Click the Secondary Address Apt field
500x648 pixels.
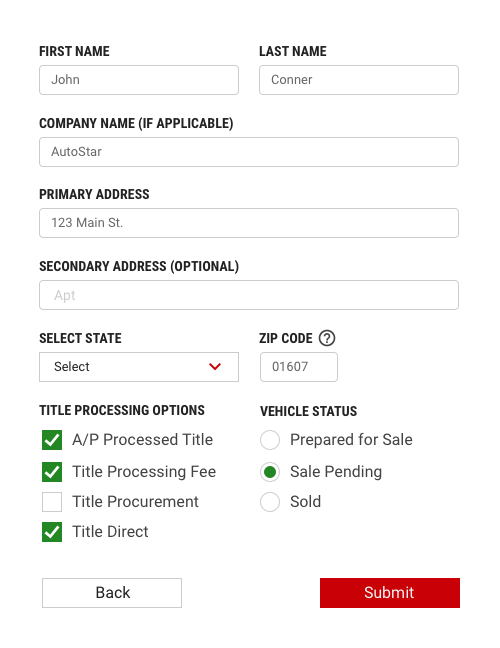click(249, 295)
